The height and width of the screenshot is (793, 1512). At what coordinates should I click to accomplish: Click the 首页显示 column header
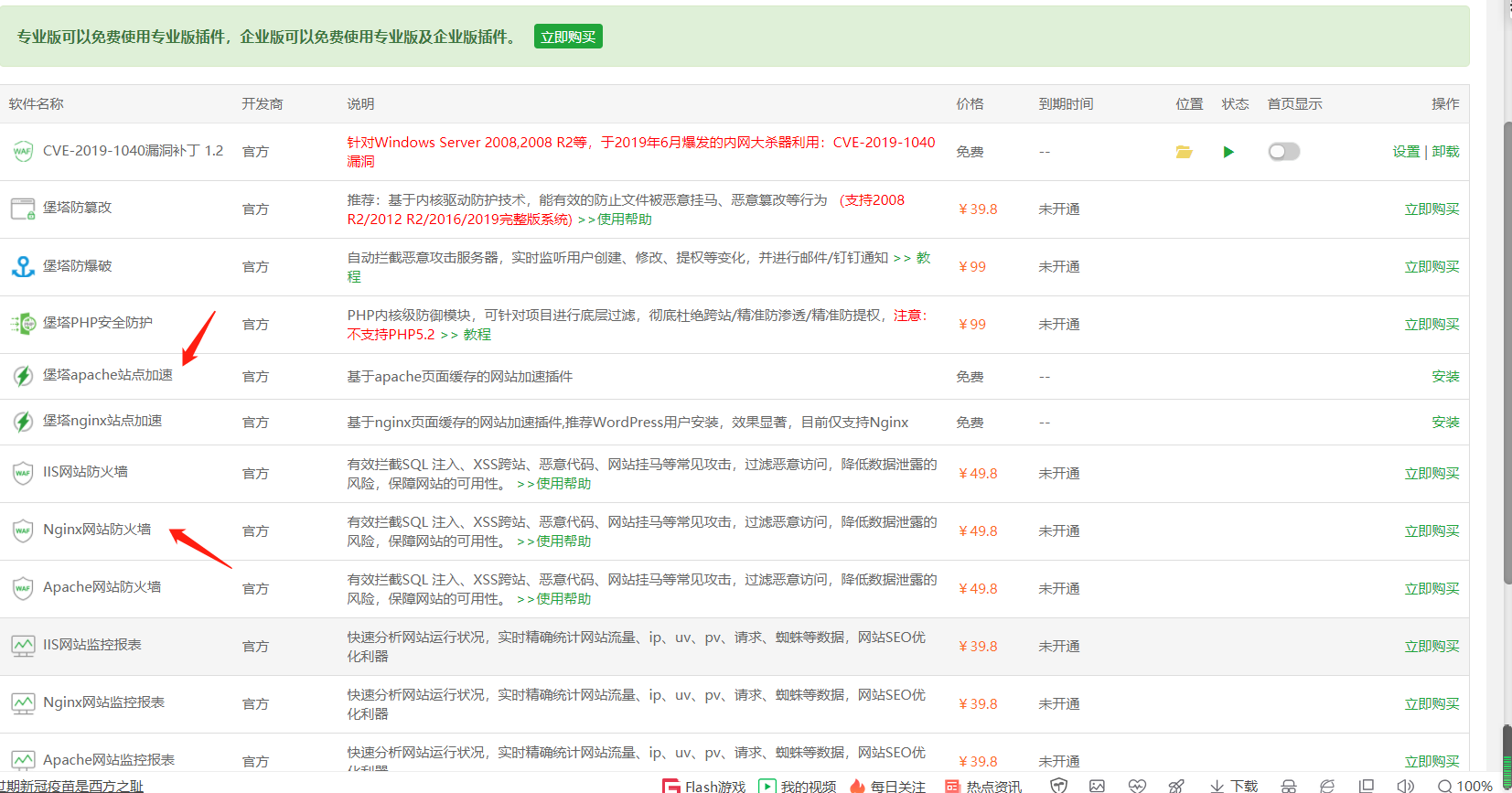click(1294, 104)
